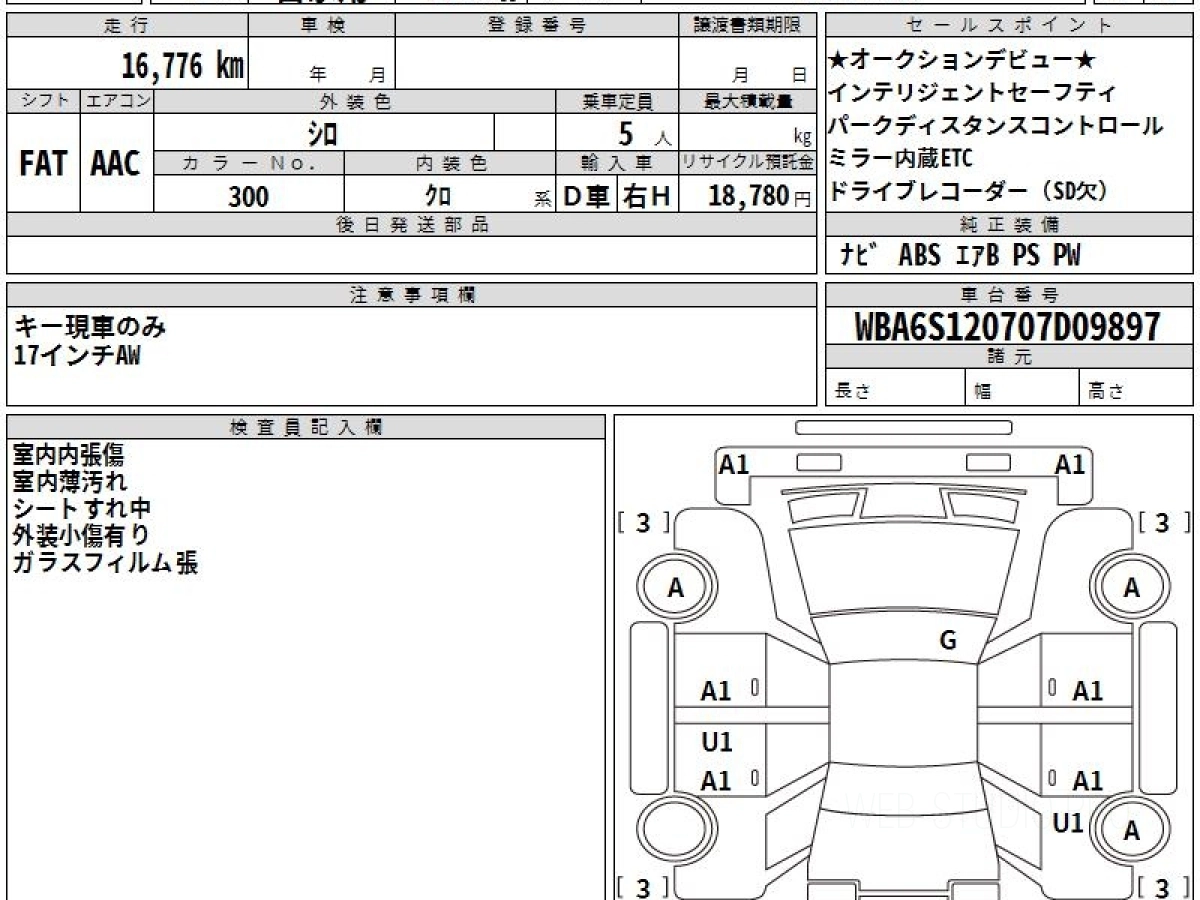
Task: Select the 走行 header cell
Action: tap(127, 26)
